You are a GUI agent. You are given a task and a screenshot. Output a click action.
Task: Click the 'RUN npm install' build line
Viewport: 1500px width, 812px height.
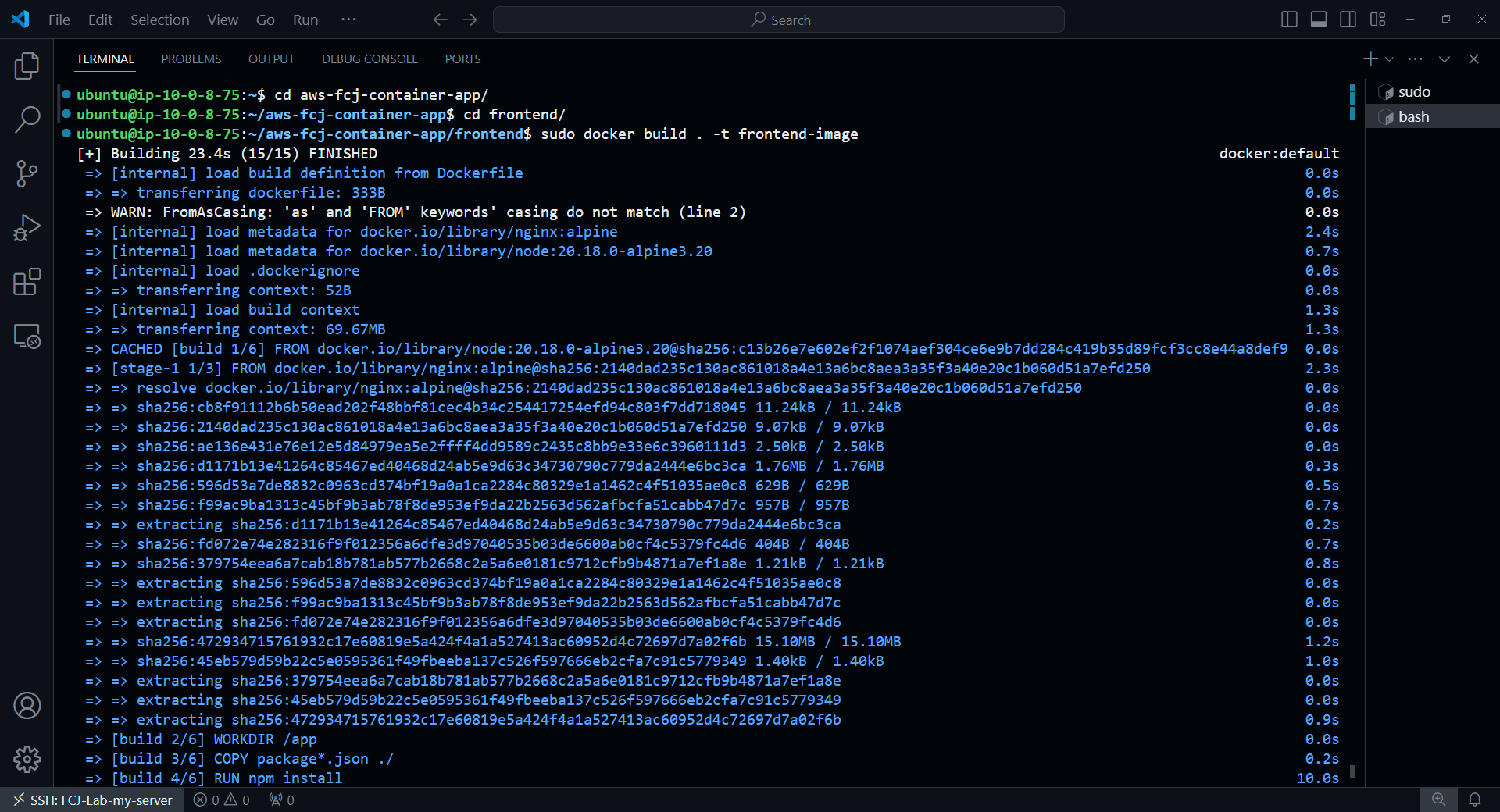pos(213,778)
